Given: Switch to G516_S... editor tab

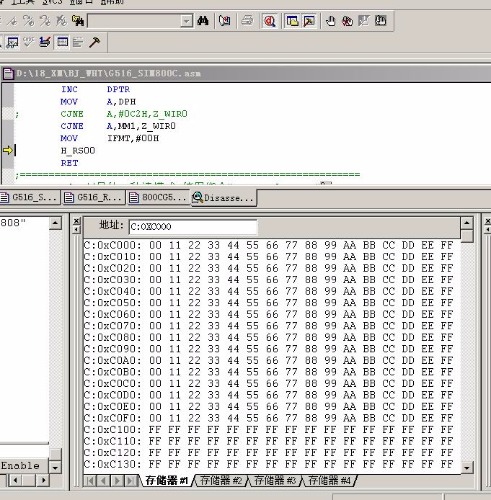Looking at the screenshot, I should pyautogui.click(x=30, y=197).
